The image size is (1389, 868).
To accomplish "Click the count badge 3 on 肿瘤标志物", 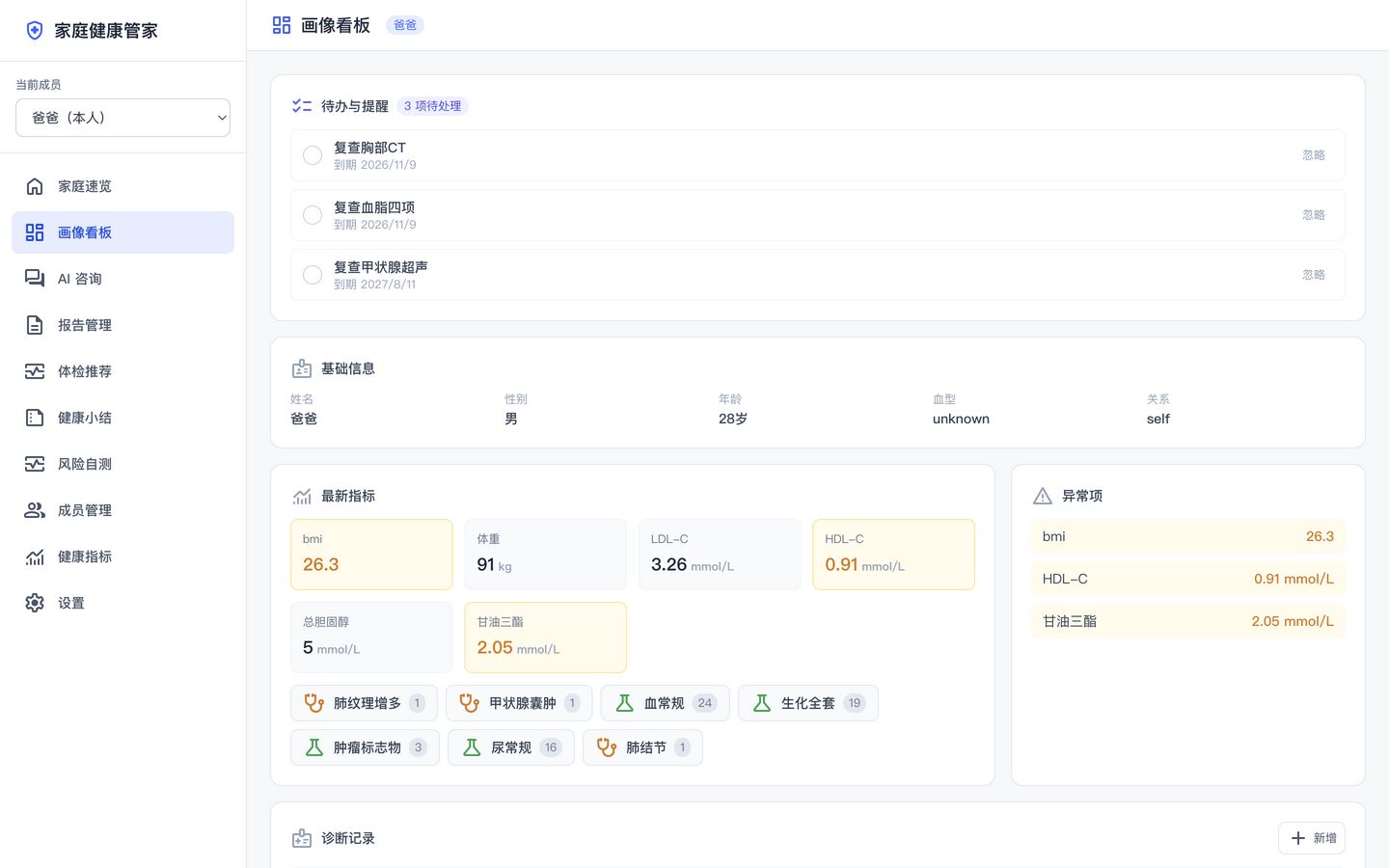I will click(x=418, y=747).
